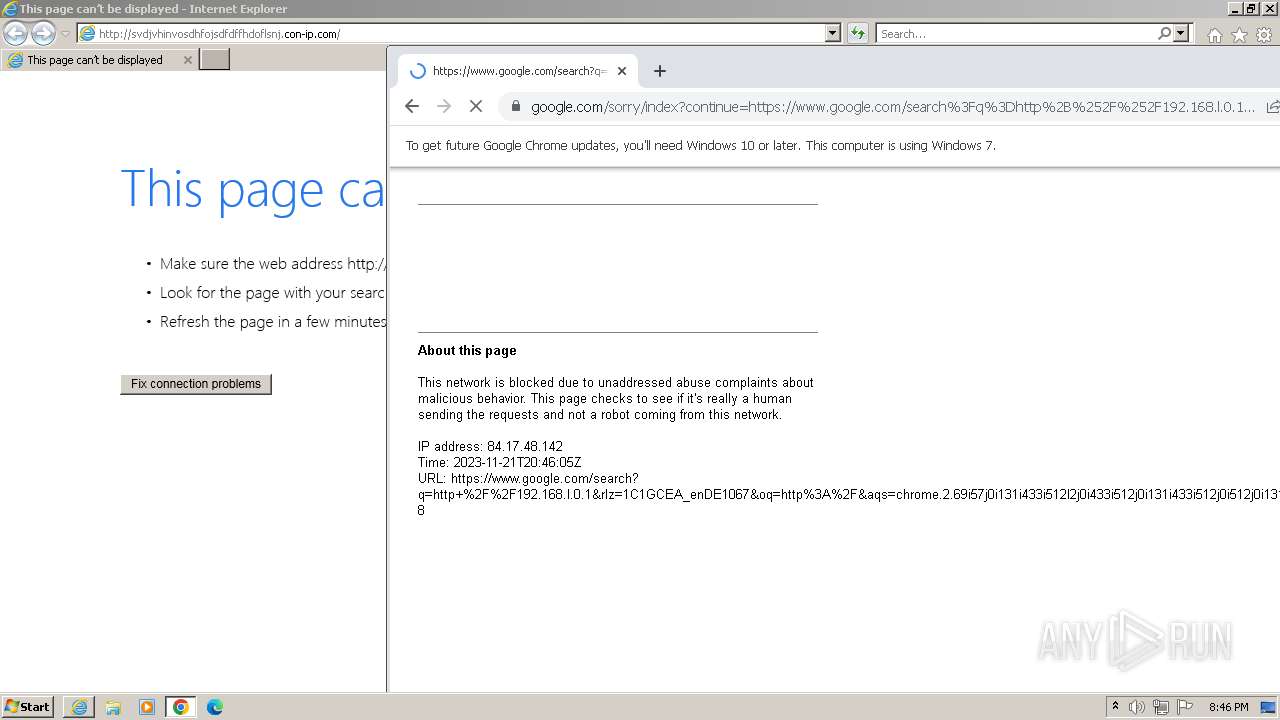
Task: Show hidden tray icons arrow
Action: [x=1115, y=707]
